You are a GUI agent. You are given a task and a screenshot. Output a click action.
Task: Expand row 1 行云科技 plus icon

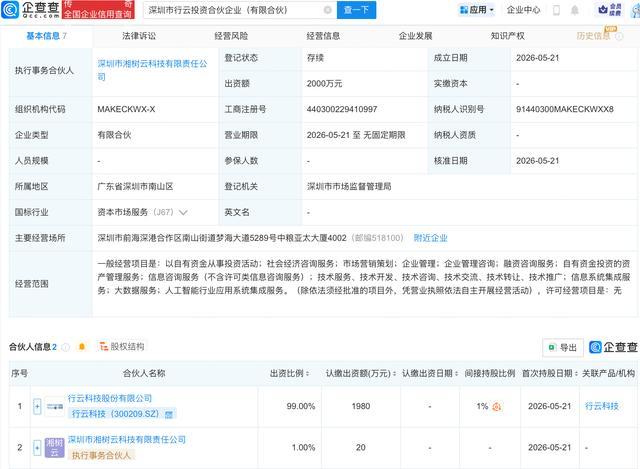[37, 407]
